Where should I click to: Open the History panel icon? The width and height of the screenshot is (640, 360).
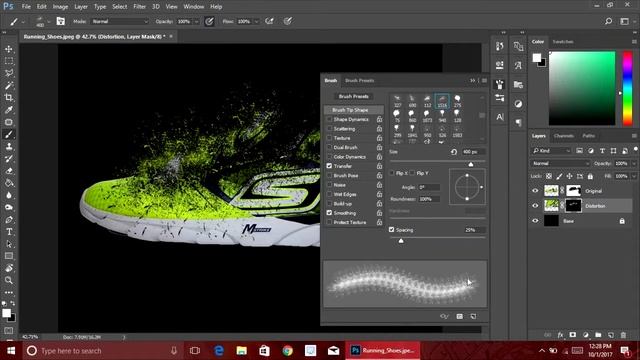(500, 46)
